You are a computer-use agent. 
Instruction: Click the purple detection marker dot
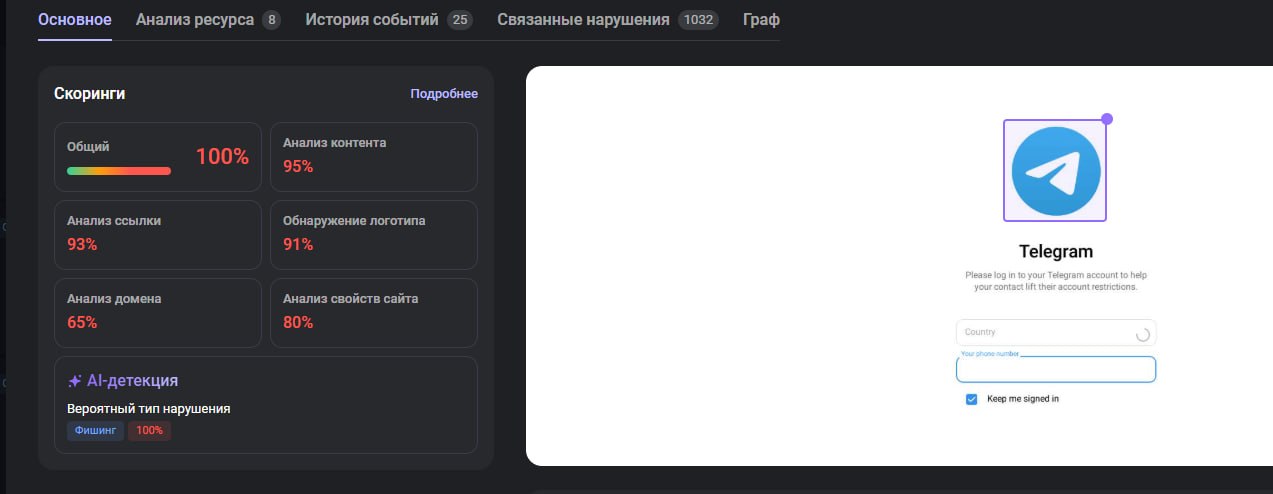point(1107,119)
